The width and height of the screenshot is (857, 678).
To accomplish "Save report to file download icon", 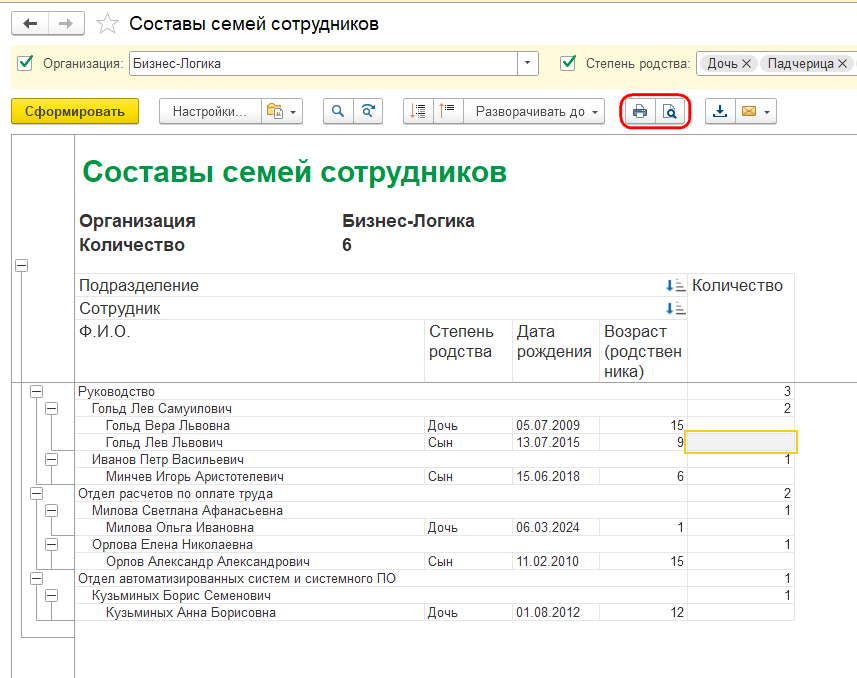I will pyautogui.click(x=720, y=112).
